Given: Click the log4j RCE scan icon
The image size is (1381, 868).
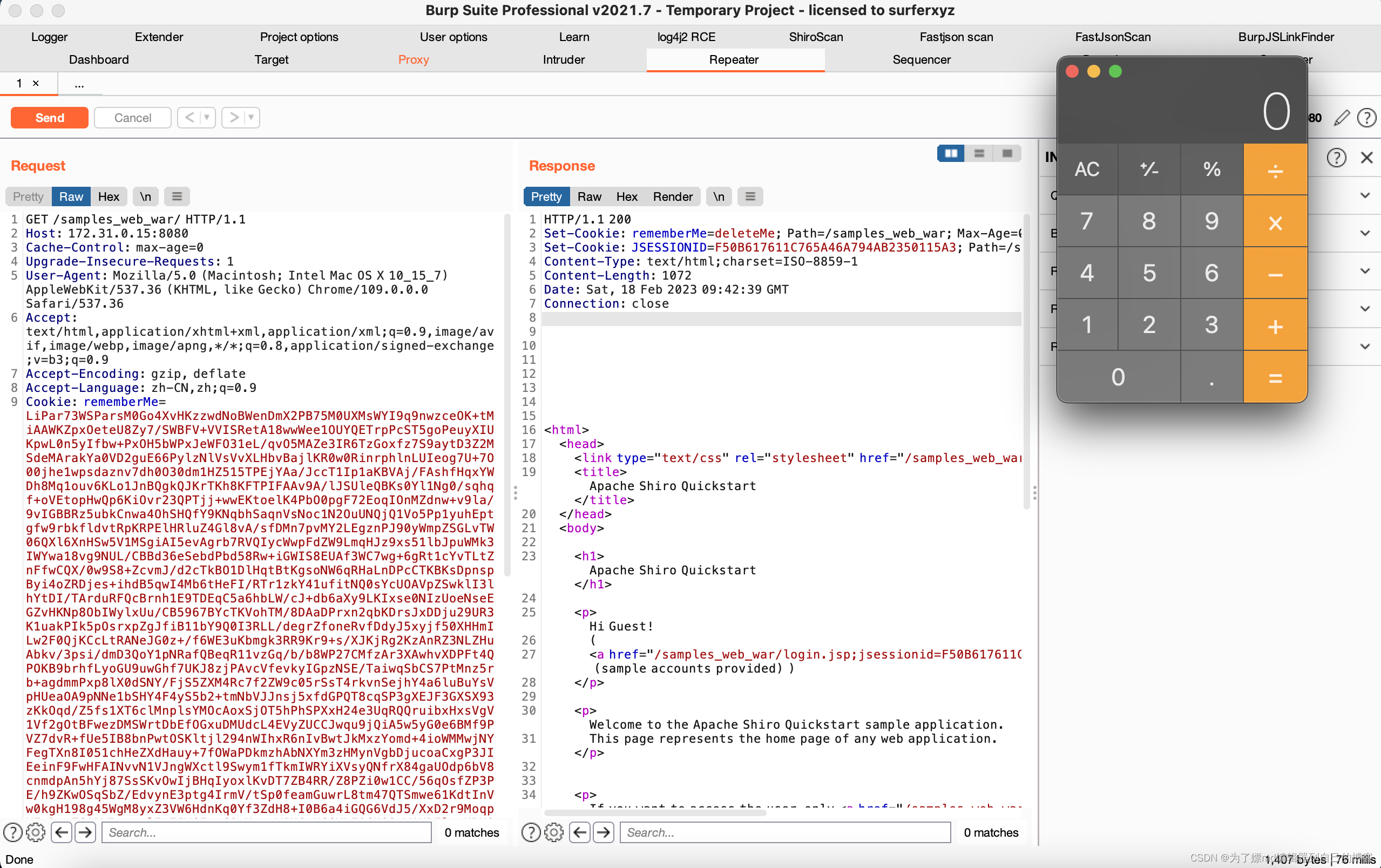Looking at the screenshot, I should click(x=688, y=35).
